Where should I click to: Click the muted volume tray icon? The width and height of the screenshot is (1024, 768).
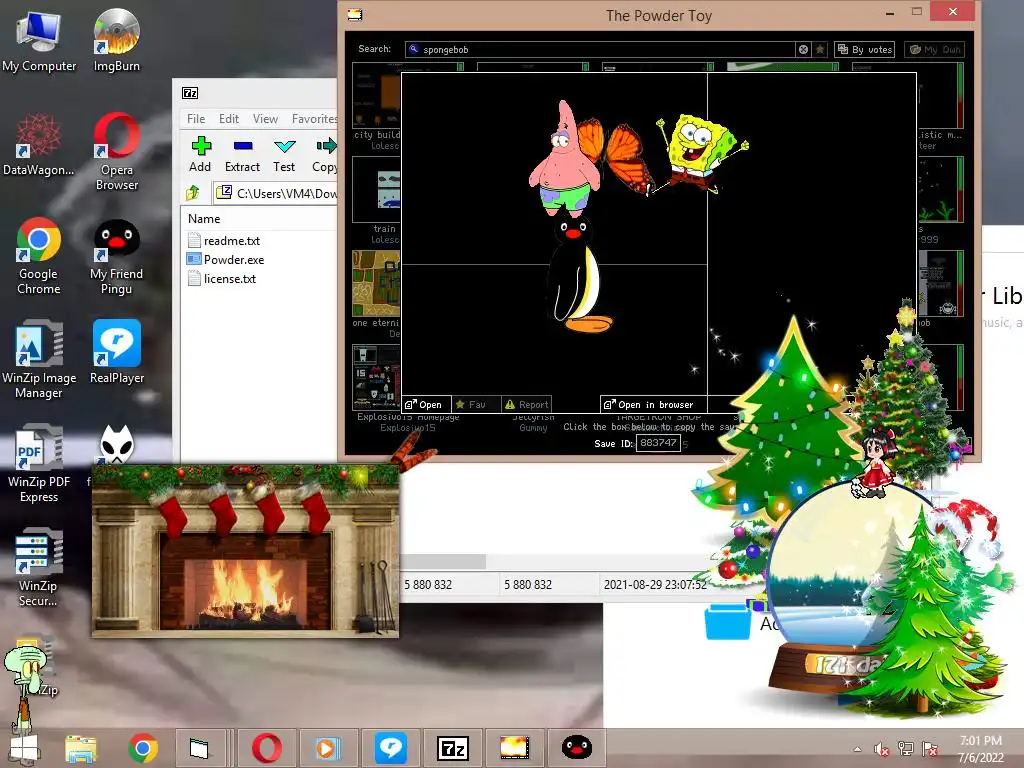881,749
